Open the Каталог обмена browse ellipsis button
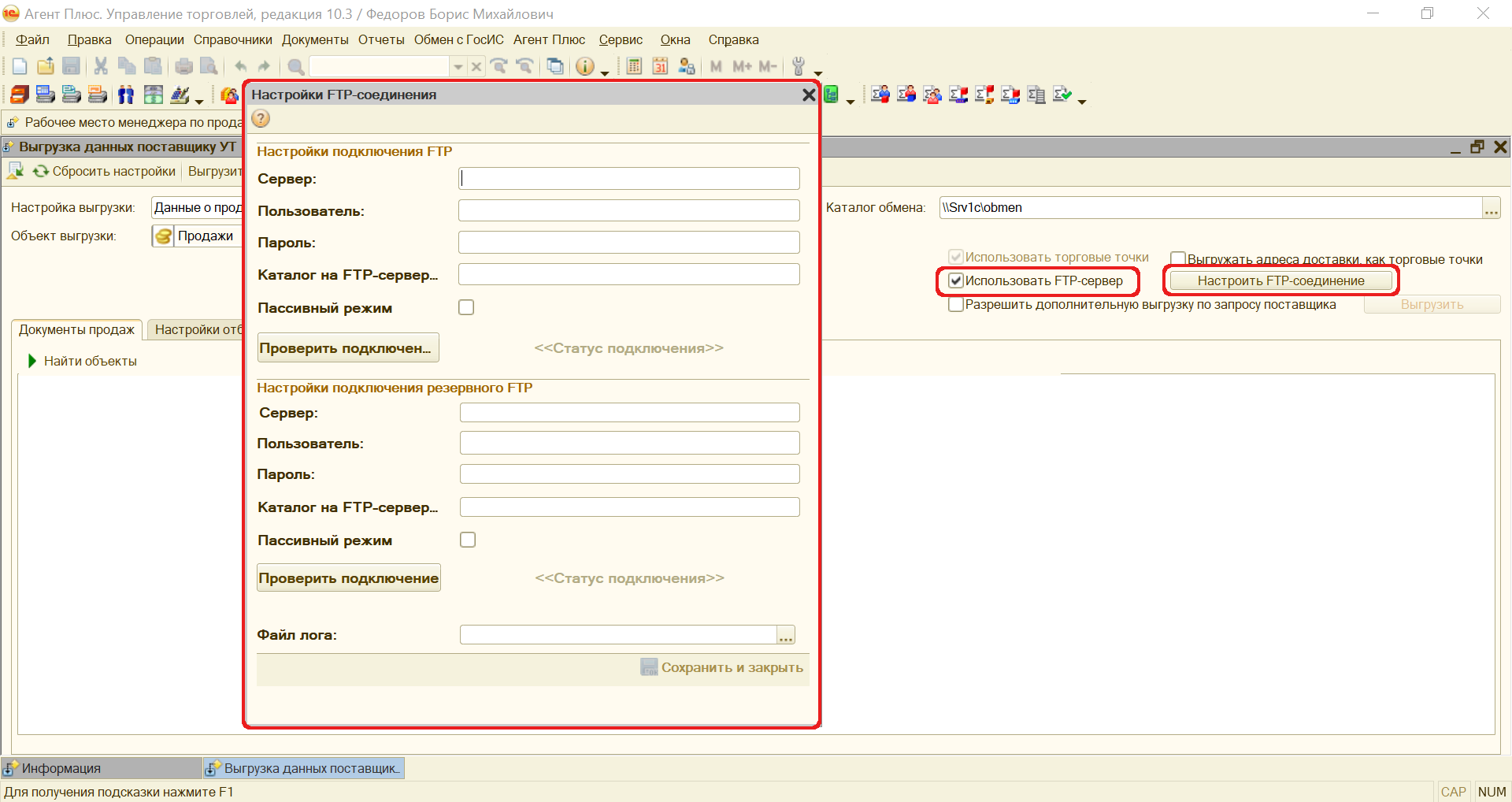1512x802 pixels. (1491, 209)
